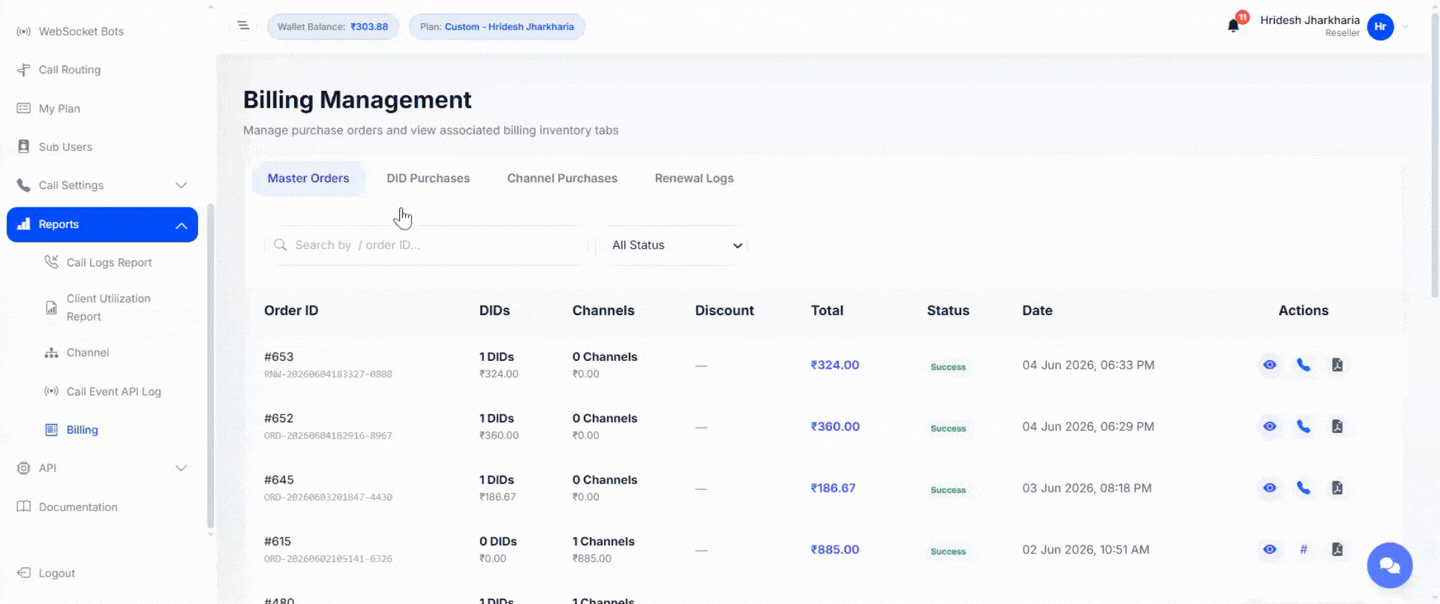Open the All Status dropdown
Screen dimensions: 1440x604
point(676,245)
